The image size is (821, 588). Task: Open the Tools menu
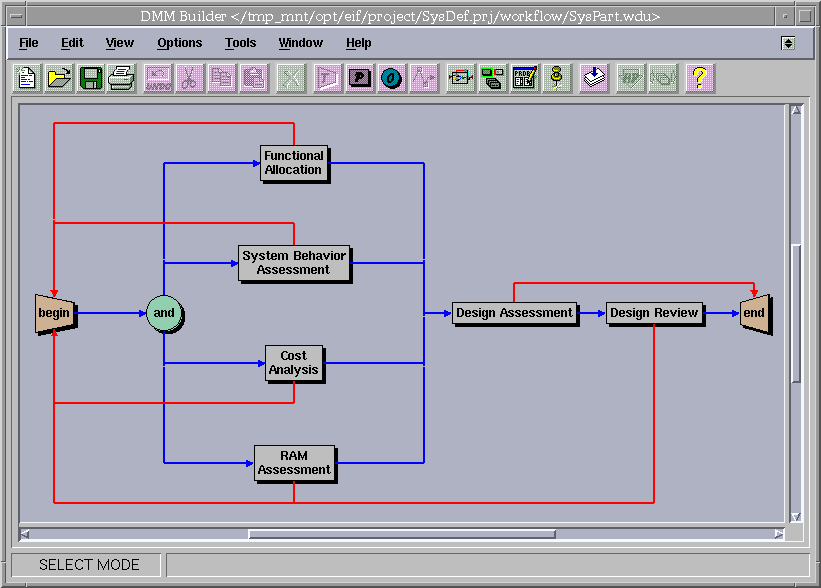240,43
